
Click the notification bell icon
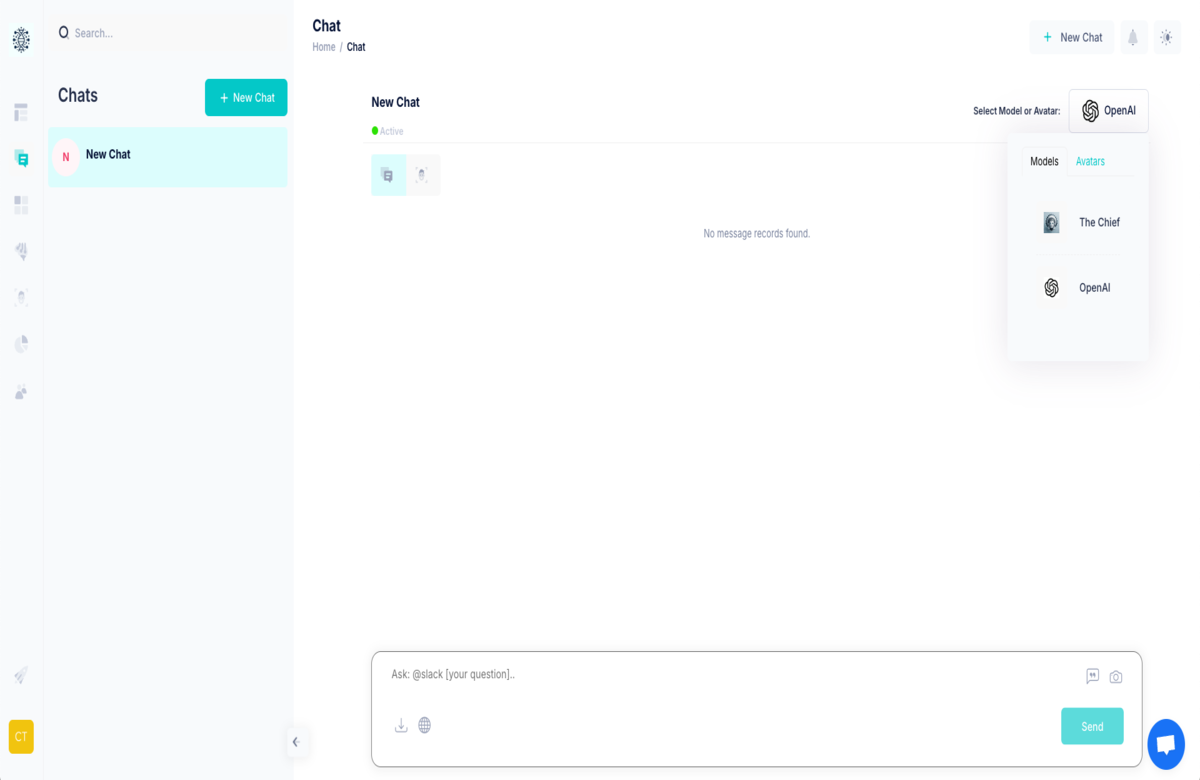point(1133,37)
